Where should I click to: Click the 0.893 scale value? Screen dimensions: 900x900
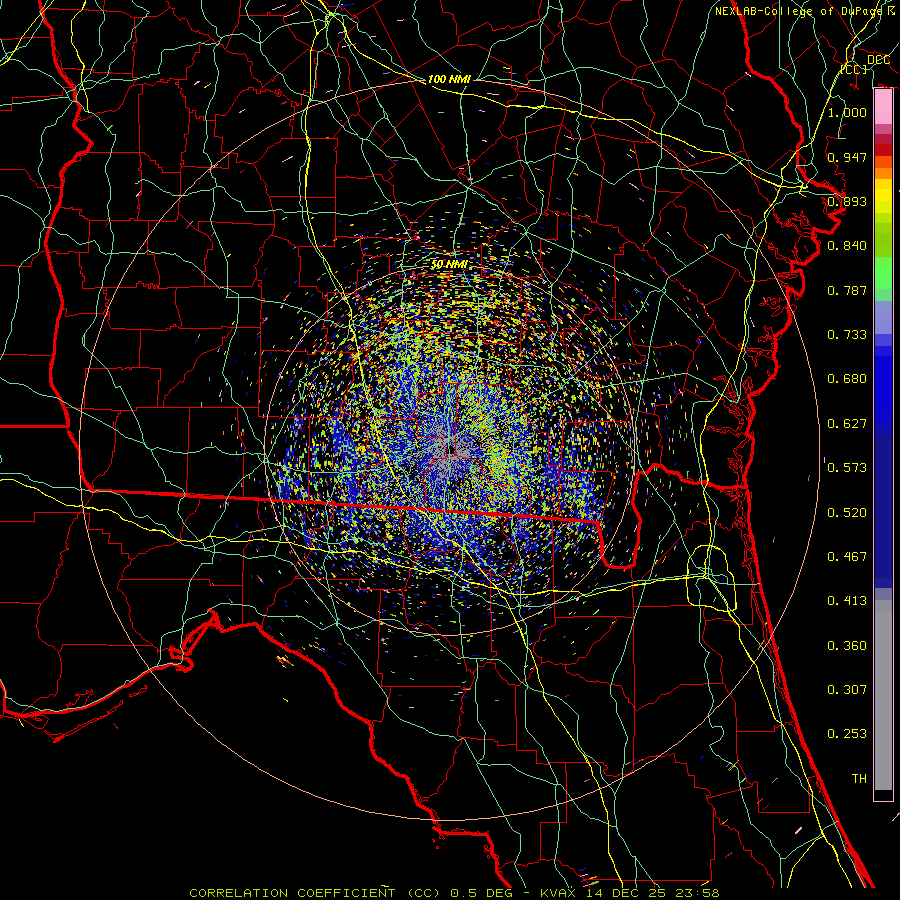847,201
